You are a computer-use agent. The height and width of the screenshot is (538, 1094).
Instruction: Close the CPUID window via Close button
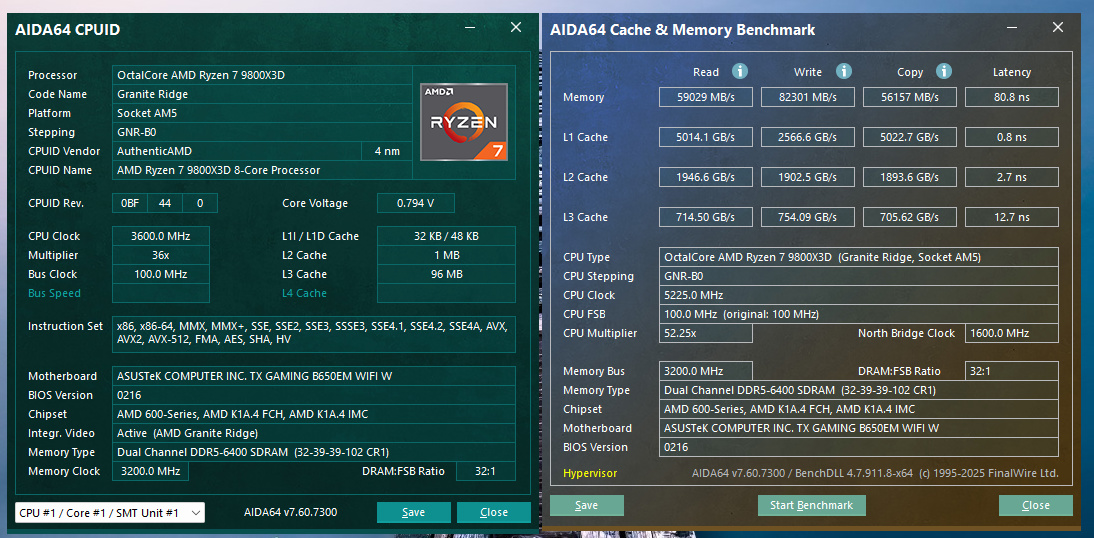coord(493,513)
